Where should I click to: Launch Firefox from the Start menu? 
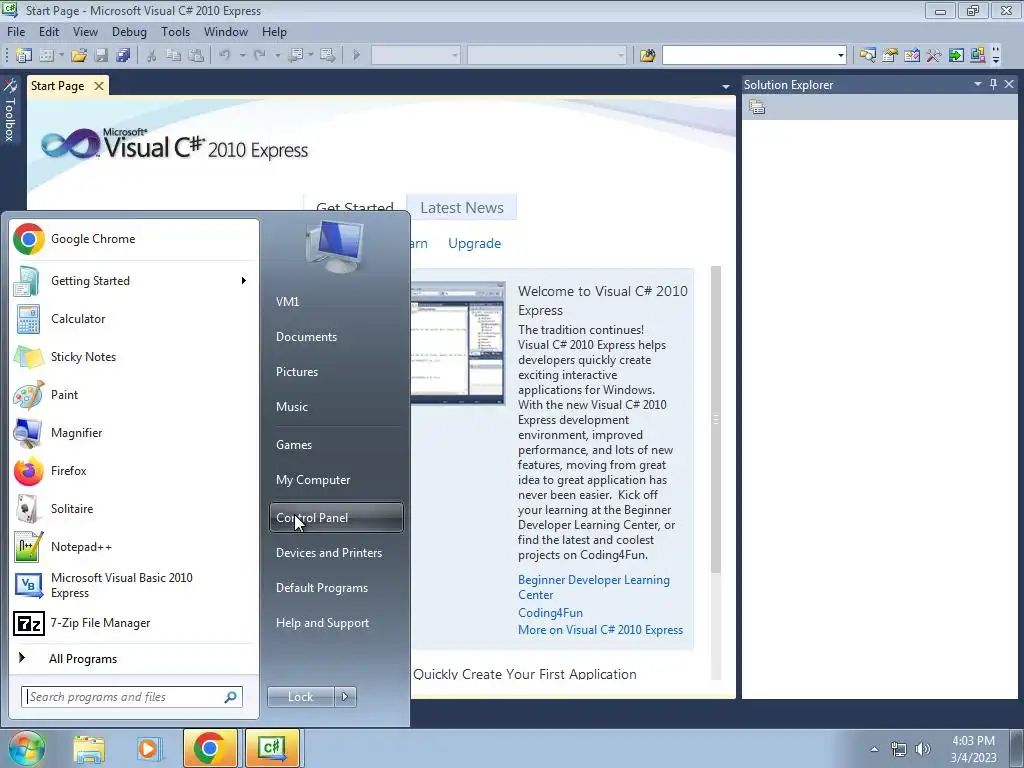134,471
